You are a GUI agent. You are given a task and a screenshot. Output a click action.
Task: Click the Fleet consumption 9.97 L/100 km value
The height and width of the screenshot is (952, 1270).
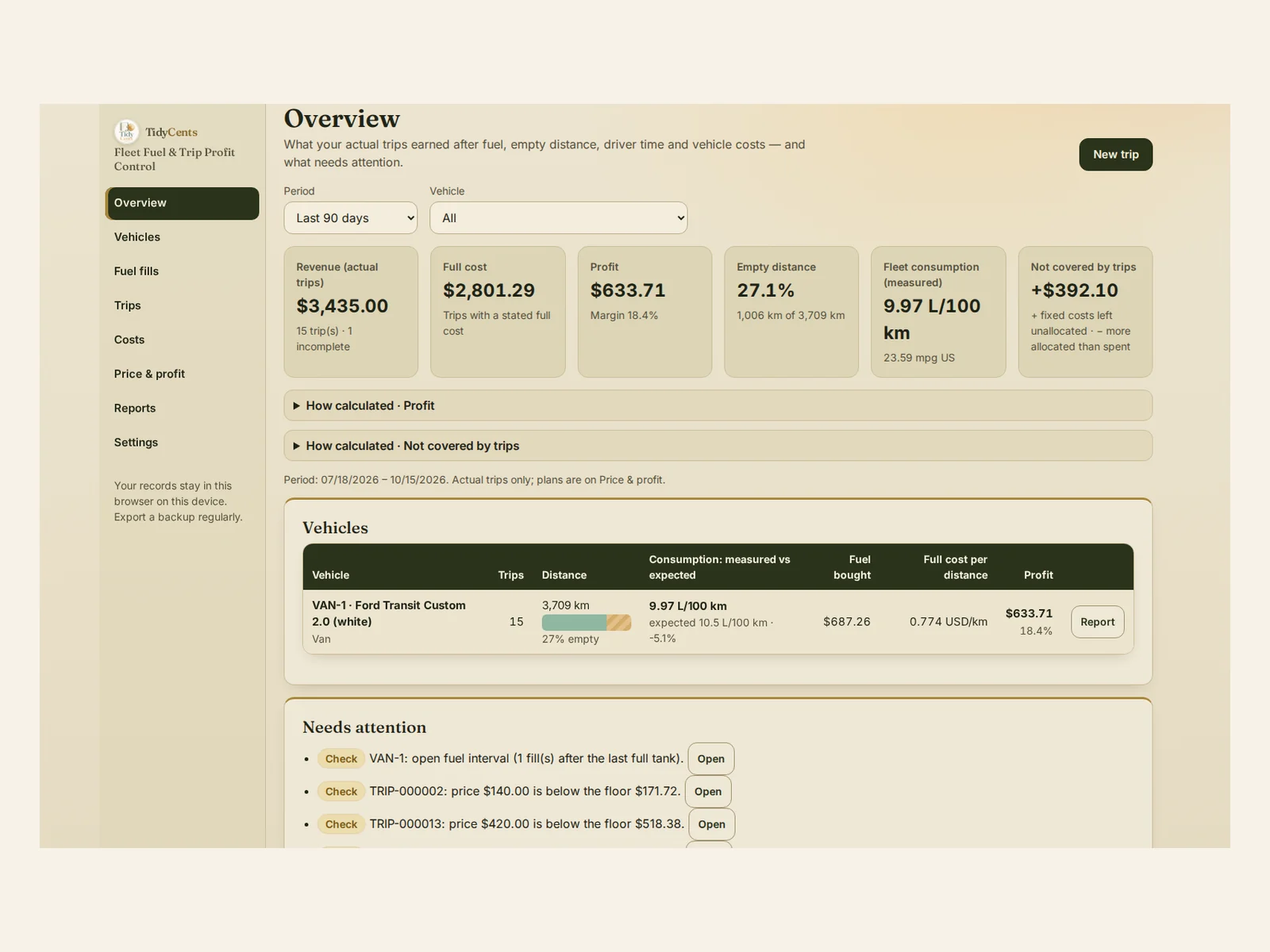932,320
